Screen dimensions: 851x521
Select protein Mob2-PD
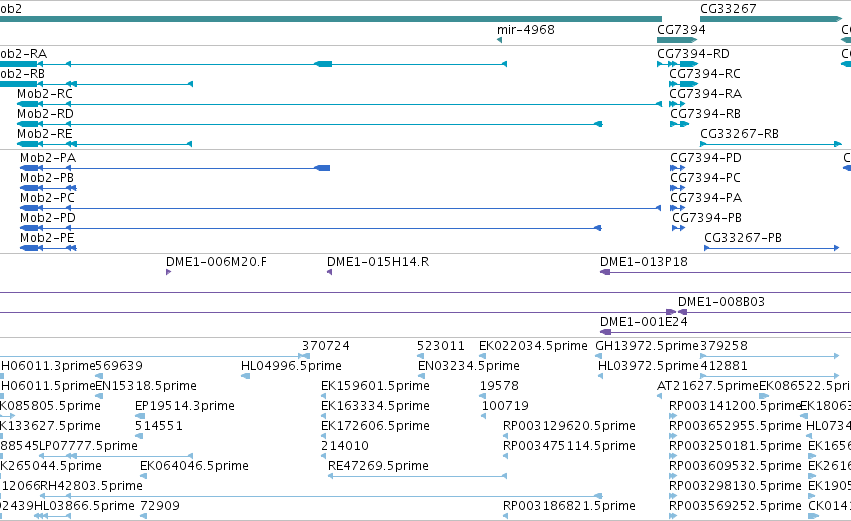click(48, 218)
